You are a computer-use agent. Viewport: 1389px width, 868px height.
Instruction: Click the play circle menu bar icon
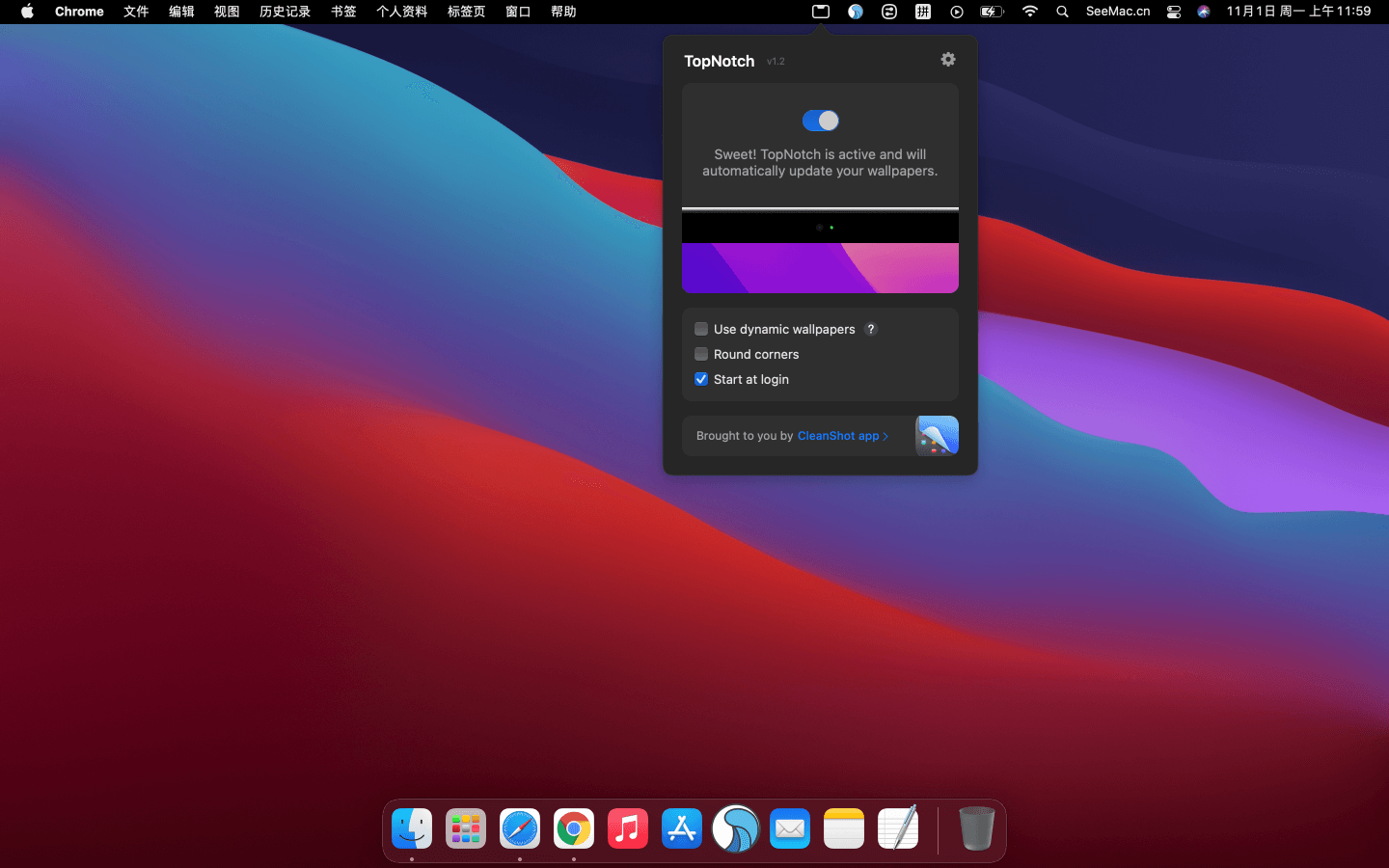[957, 12]
